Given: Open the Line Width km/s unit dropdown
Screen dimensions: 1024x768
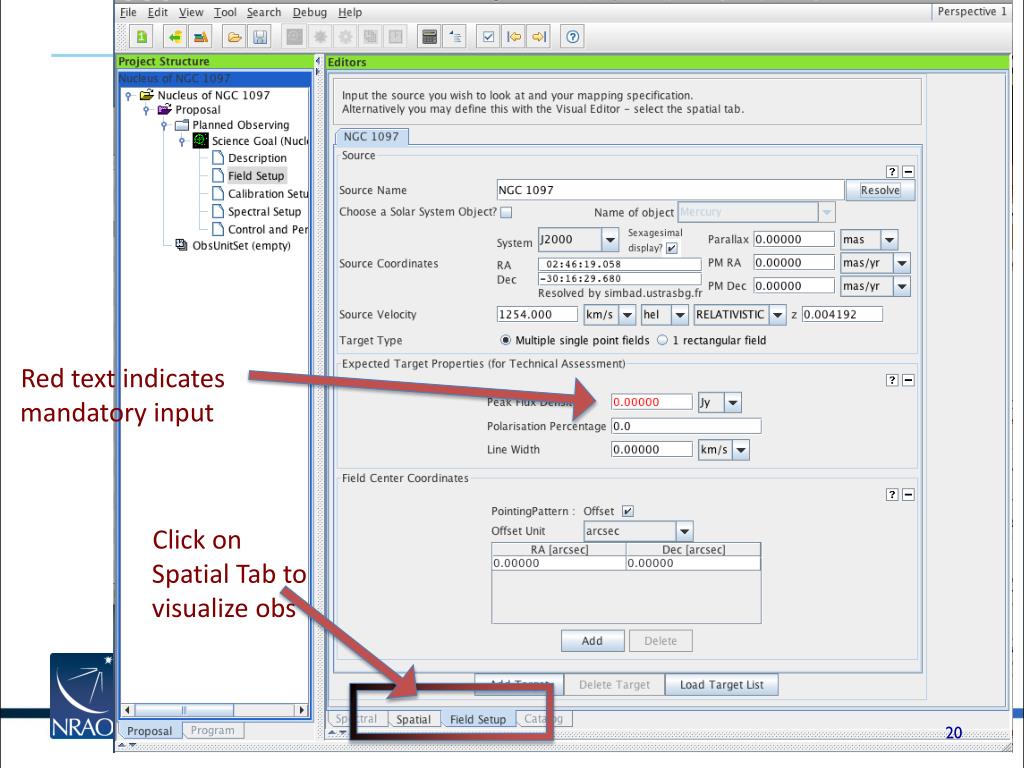Looking at the screenshot, I should [741, 450].
